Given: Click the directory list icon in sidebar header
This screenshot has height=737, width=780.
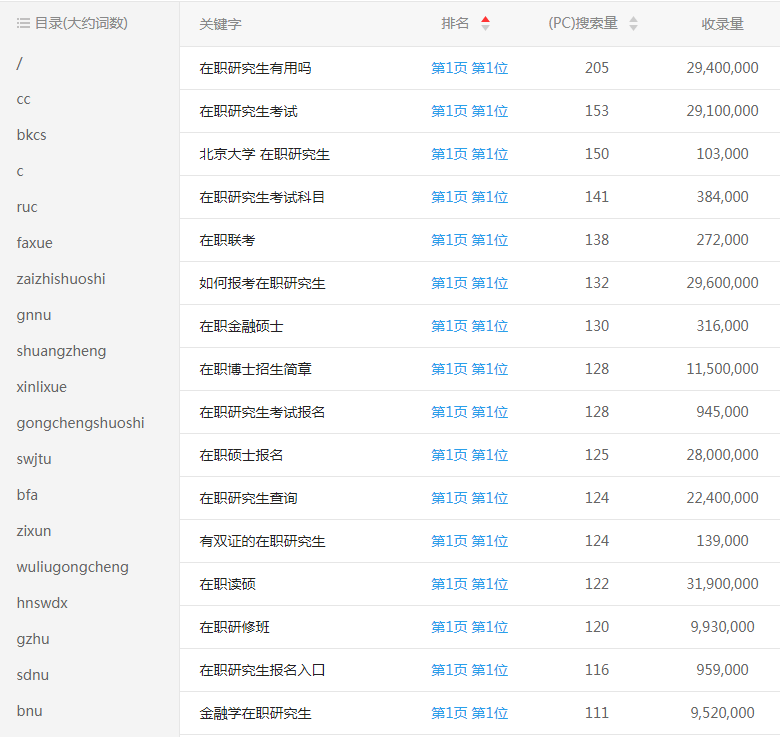Looking at the screenshot, I should point(23,23).
